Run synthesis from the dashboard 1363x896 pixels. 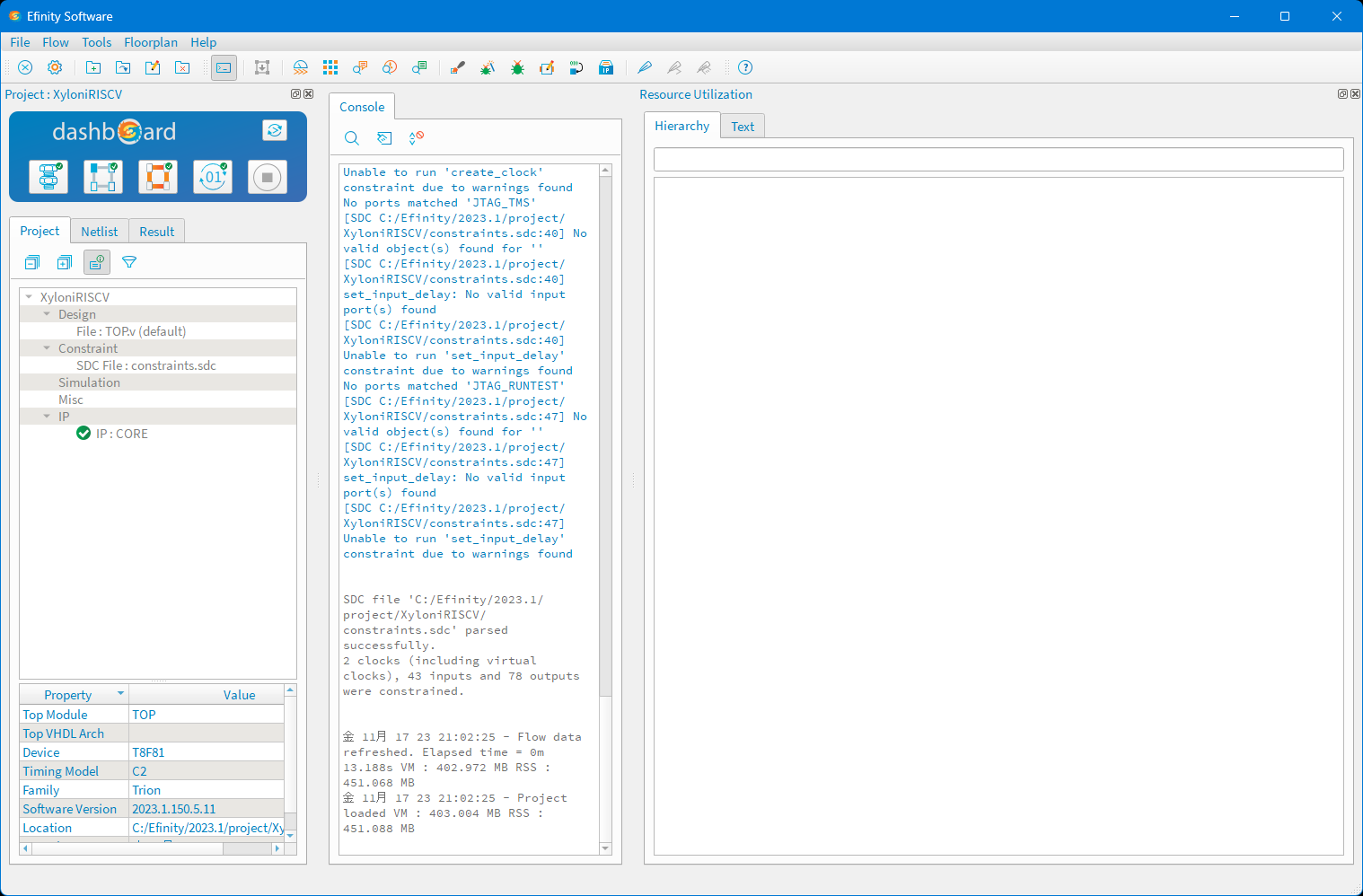click(48, 177)
